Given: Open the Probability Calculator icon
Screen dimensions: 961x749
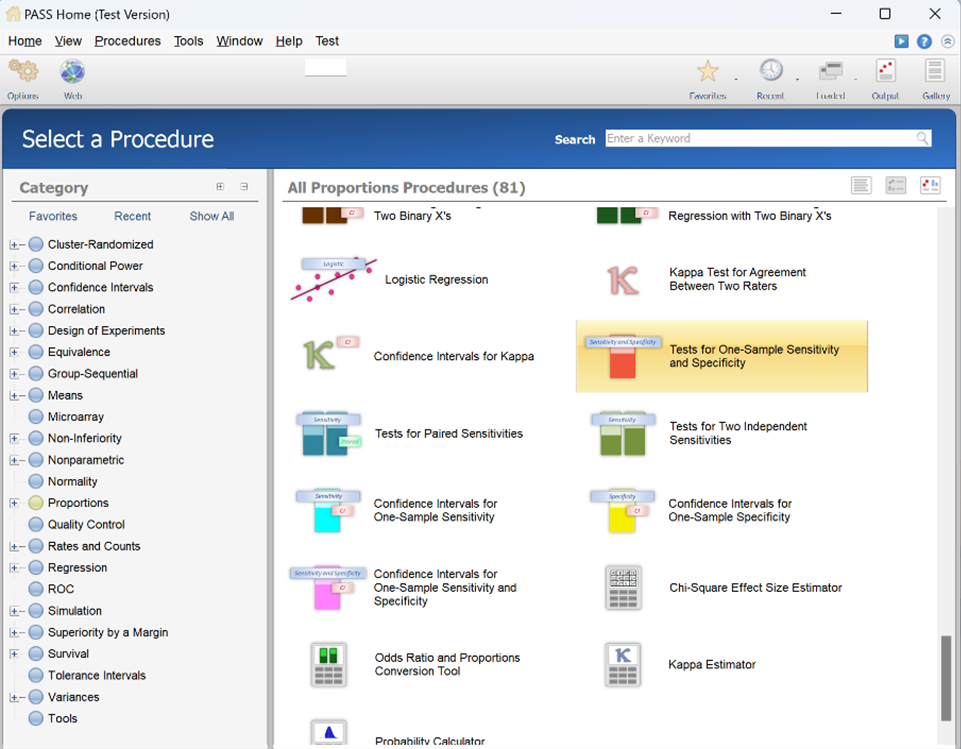Looking at the screenshot, I should [x=329, y=732].
